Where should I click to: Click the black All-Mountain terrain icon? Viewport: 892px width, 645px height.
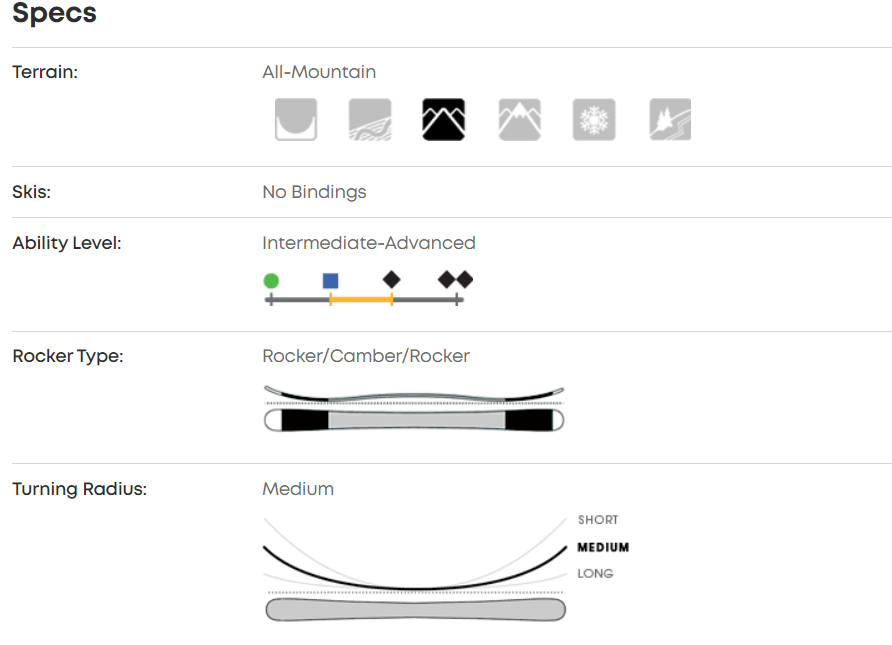pos(444,120)
